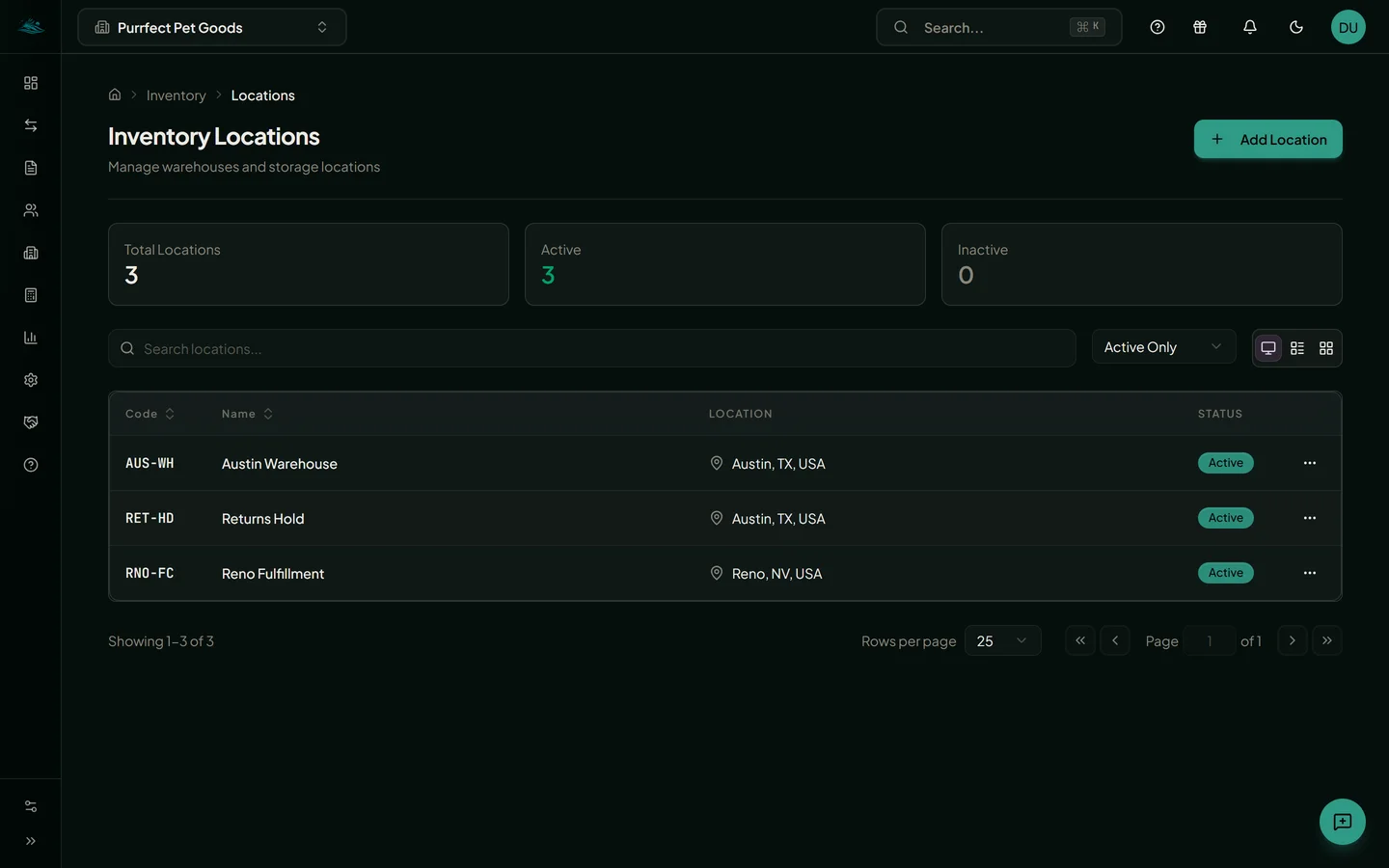The image size is (1389, 868).
Task: Open the gift icon in the top bar
Action: [x=1200, y=27]
